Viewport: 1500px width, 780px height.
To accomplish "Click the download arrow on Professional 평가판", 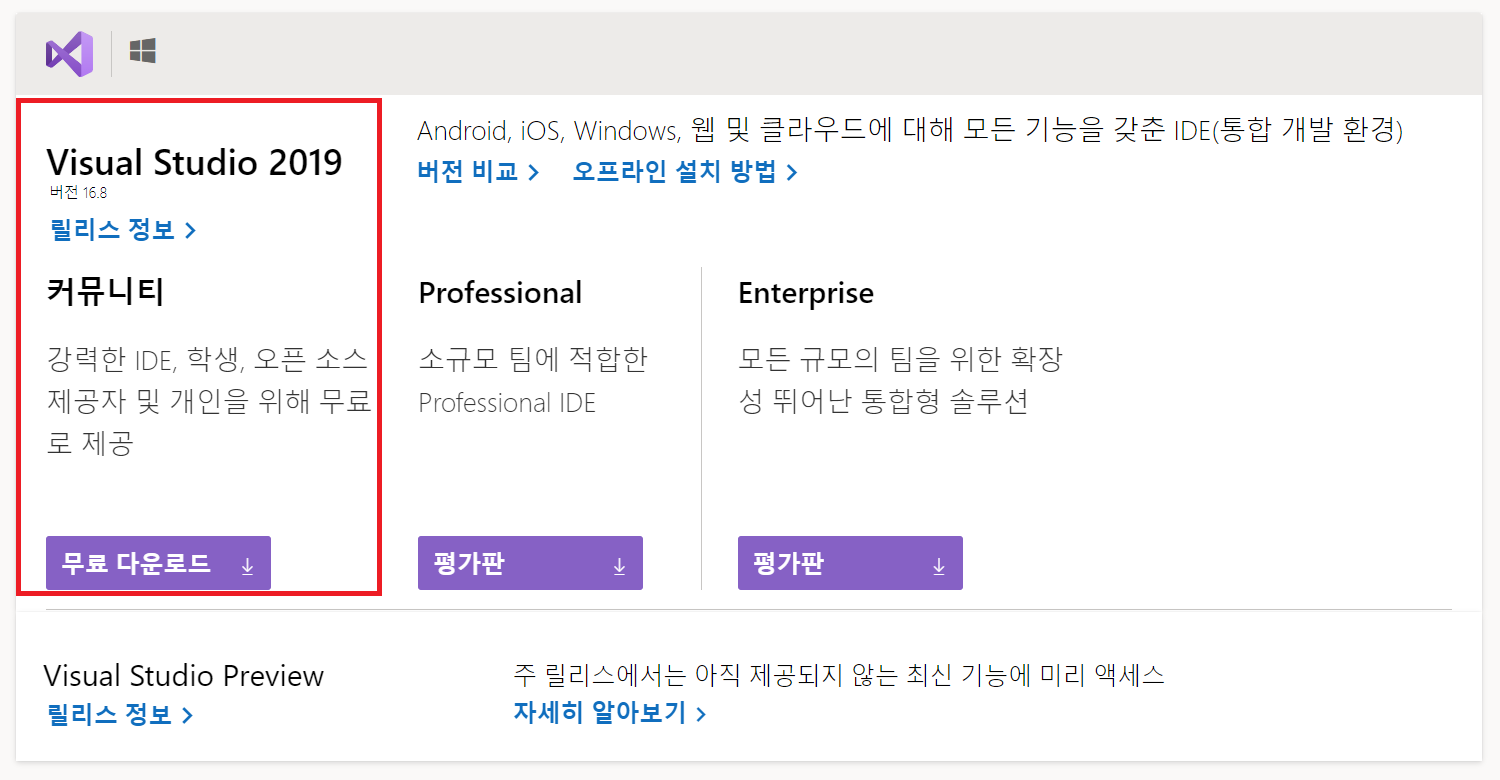I will (x=619, y=565).
